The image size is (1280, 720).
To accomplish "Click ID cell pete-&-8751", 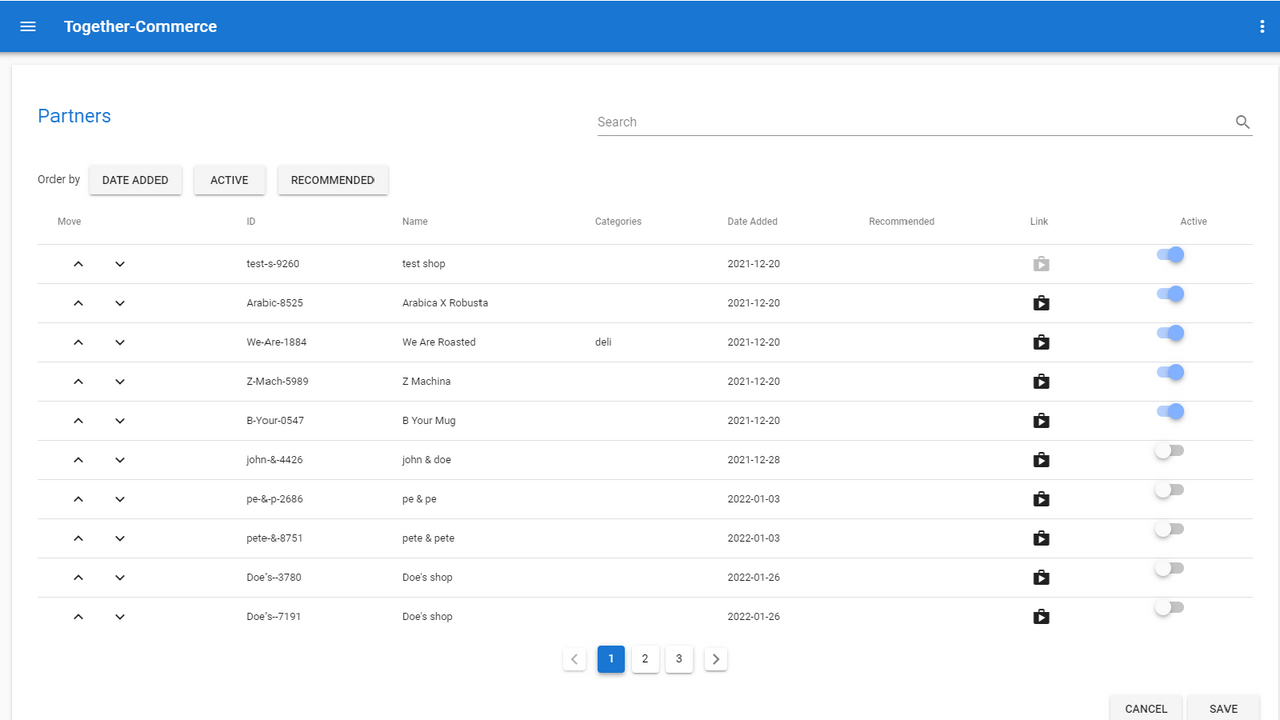I will tap(275, 538).
